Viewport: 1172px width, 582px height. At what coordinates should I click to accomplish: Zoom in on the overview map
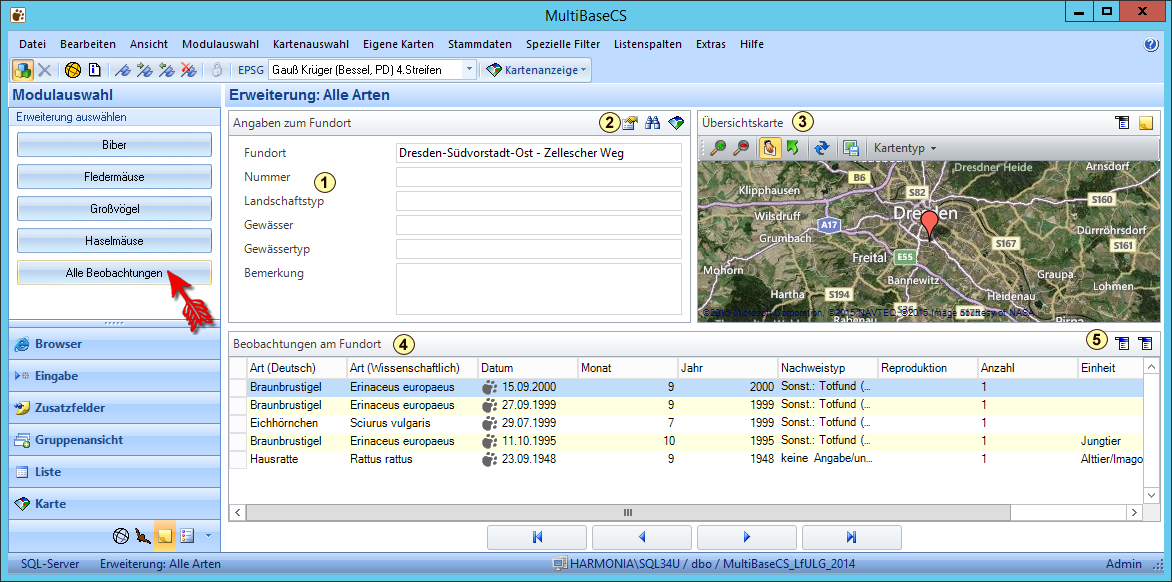(718, 148)
